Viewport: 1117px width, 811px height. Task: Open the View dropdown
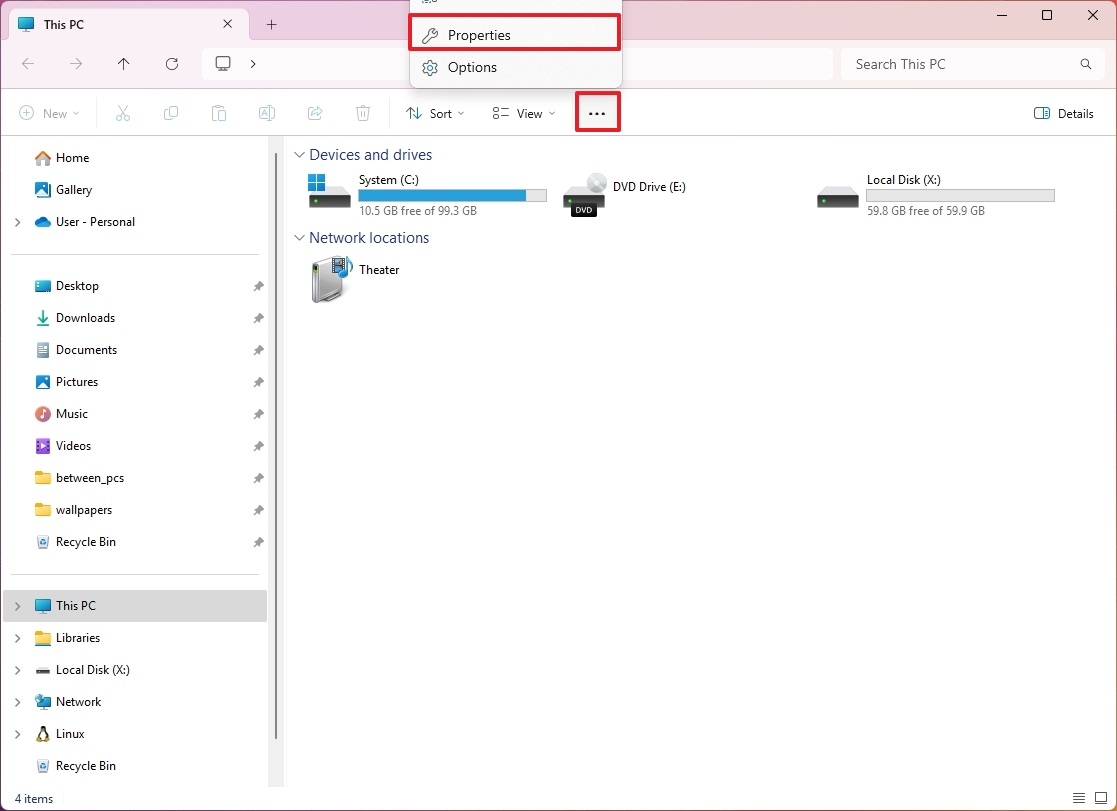pyautogui.click(x=524, y=114)
